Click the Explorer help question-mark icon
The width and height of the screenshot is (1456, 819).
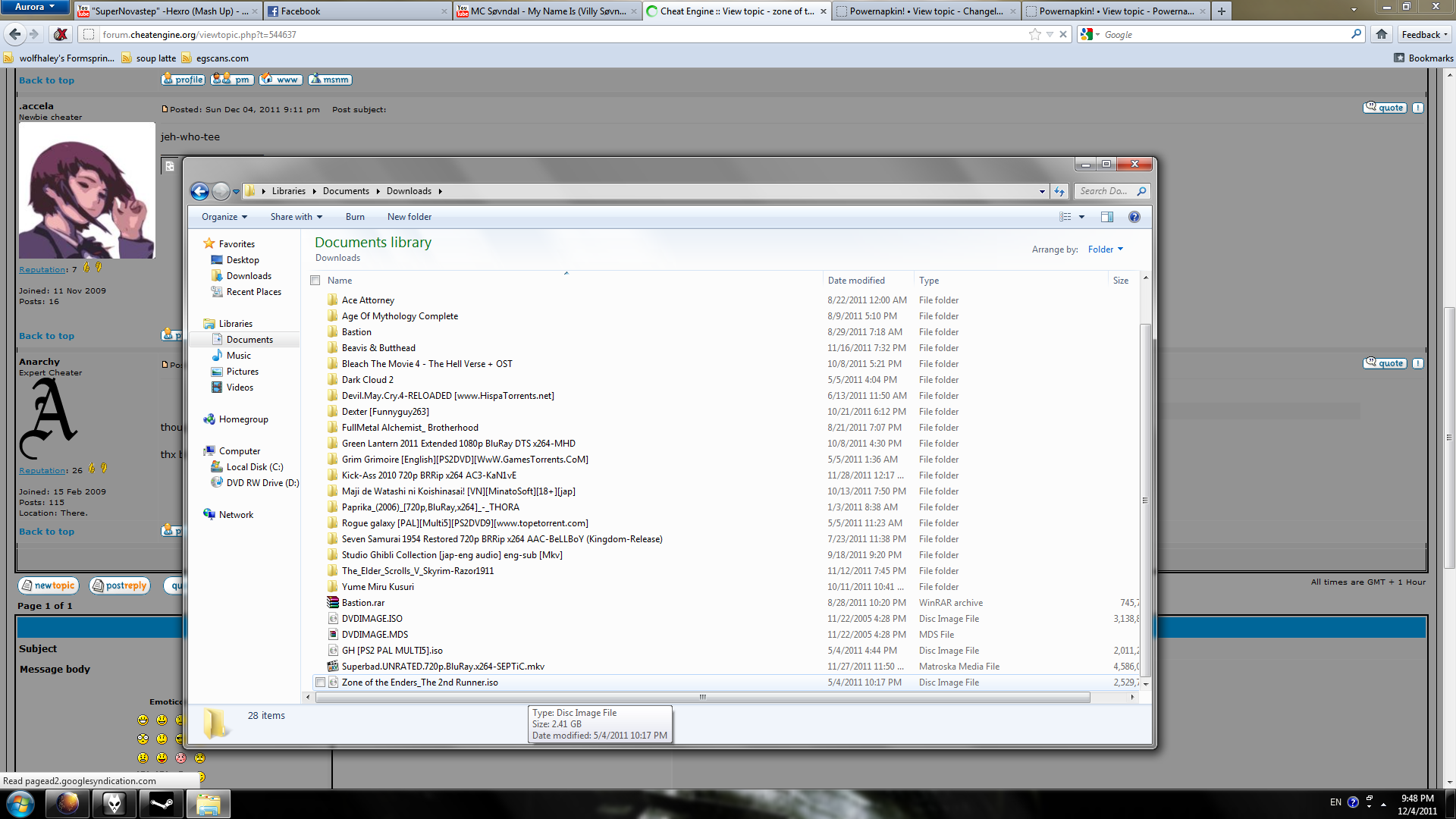pyautogui.click(x=1134, y=217)
